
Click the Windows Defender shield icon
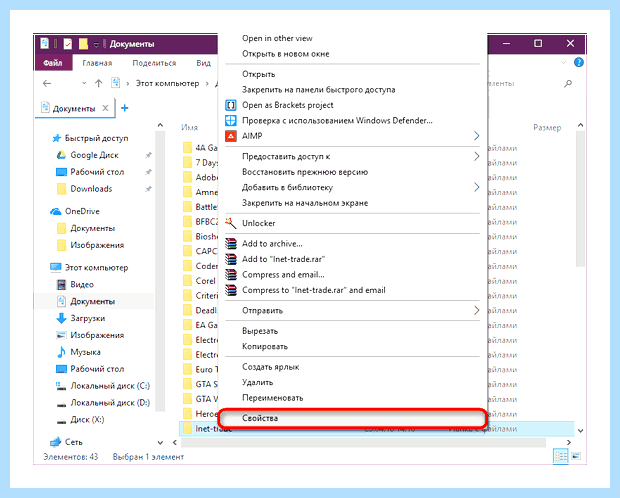point(231,121)
